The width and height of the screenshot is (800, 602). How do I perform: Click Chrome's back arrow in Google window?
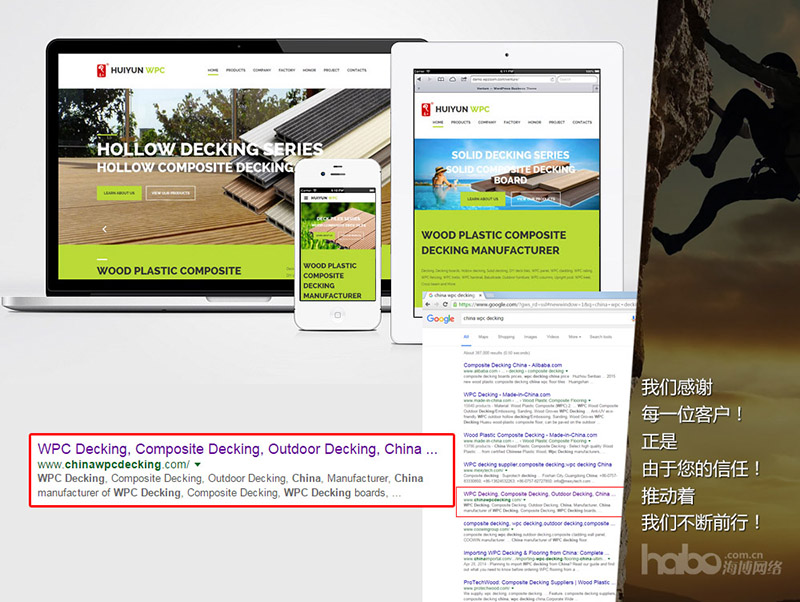pos(429,305)
